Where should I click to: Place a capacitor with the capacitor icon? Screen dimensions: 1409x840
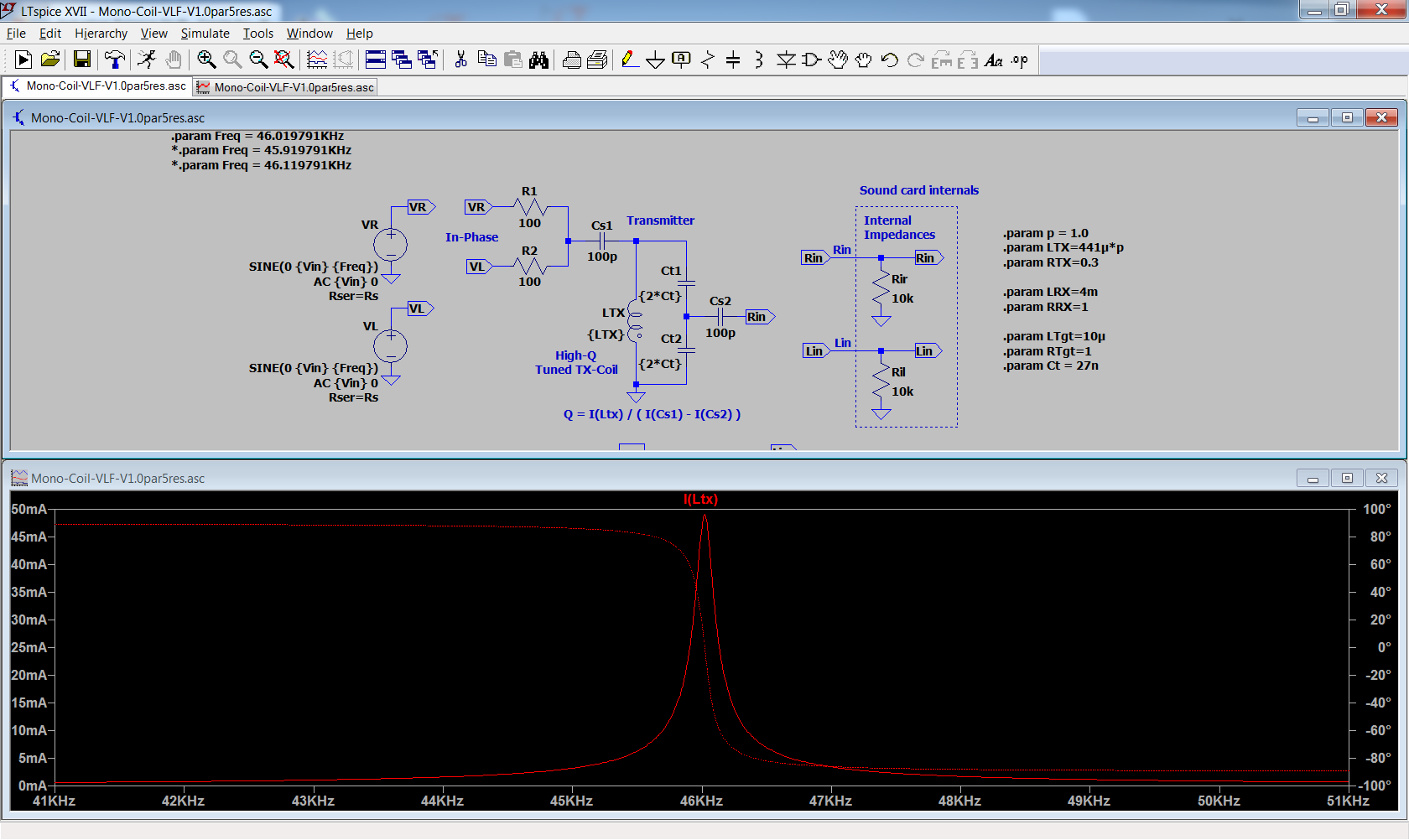(x=732, y=60)
